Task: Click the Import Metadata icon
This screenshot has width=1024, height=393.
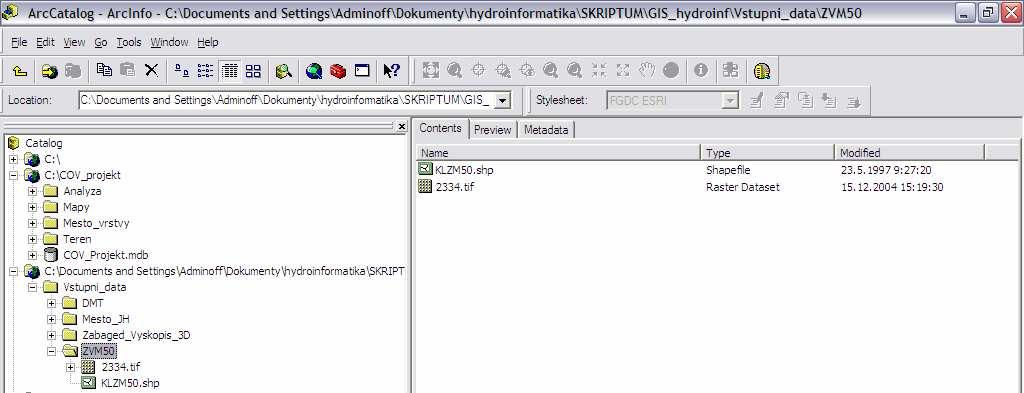Action: [x=829, y=101]
